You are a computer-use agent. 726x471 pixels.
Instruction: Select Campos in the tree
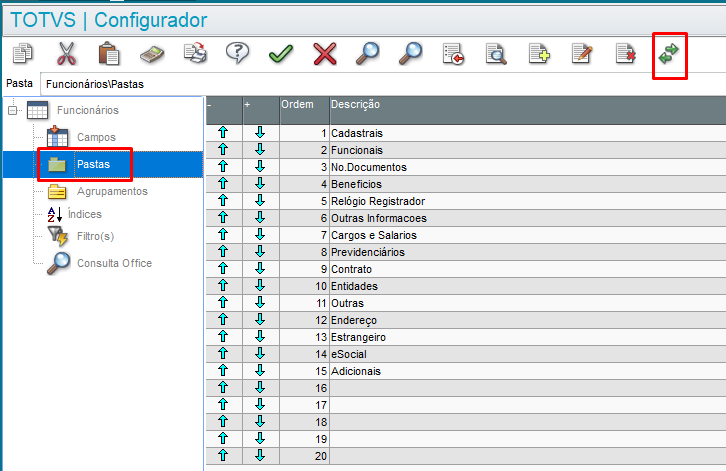tap(96, 137)
